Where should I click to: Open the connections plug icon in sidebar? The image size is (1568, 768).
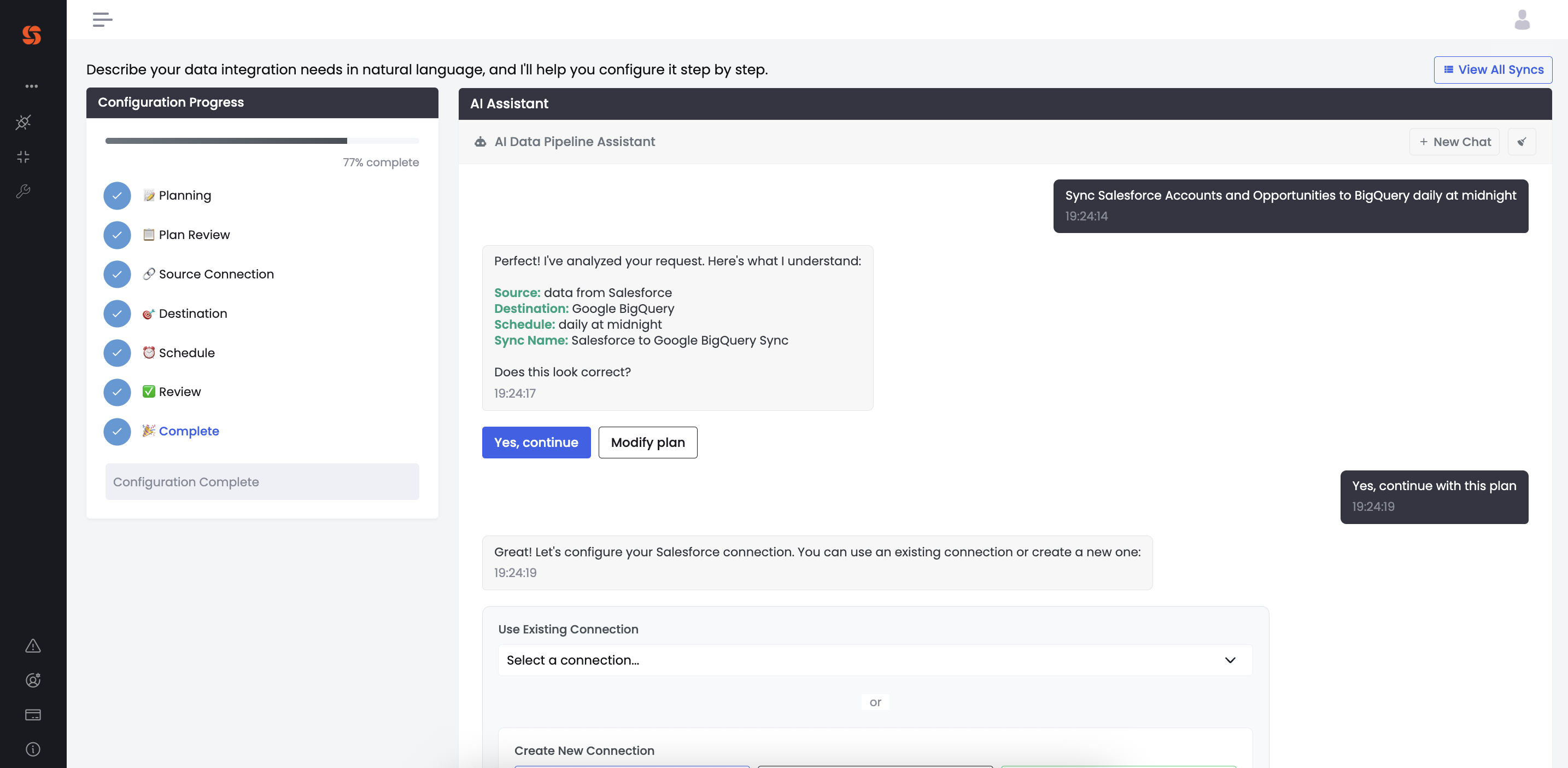click(23, 123)
